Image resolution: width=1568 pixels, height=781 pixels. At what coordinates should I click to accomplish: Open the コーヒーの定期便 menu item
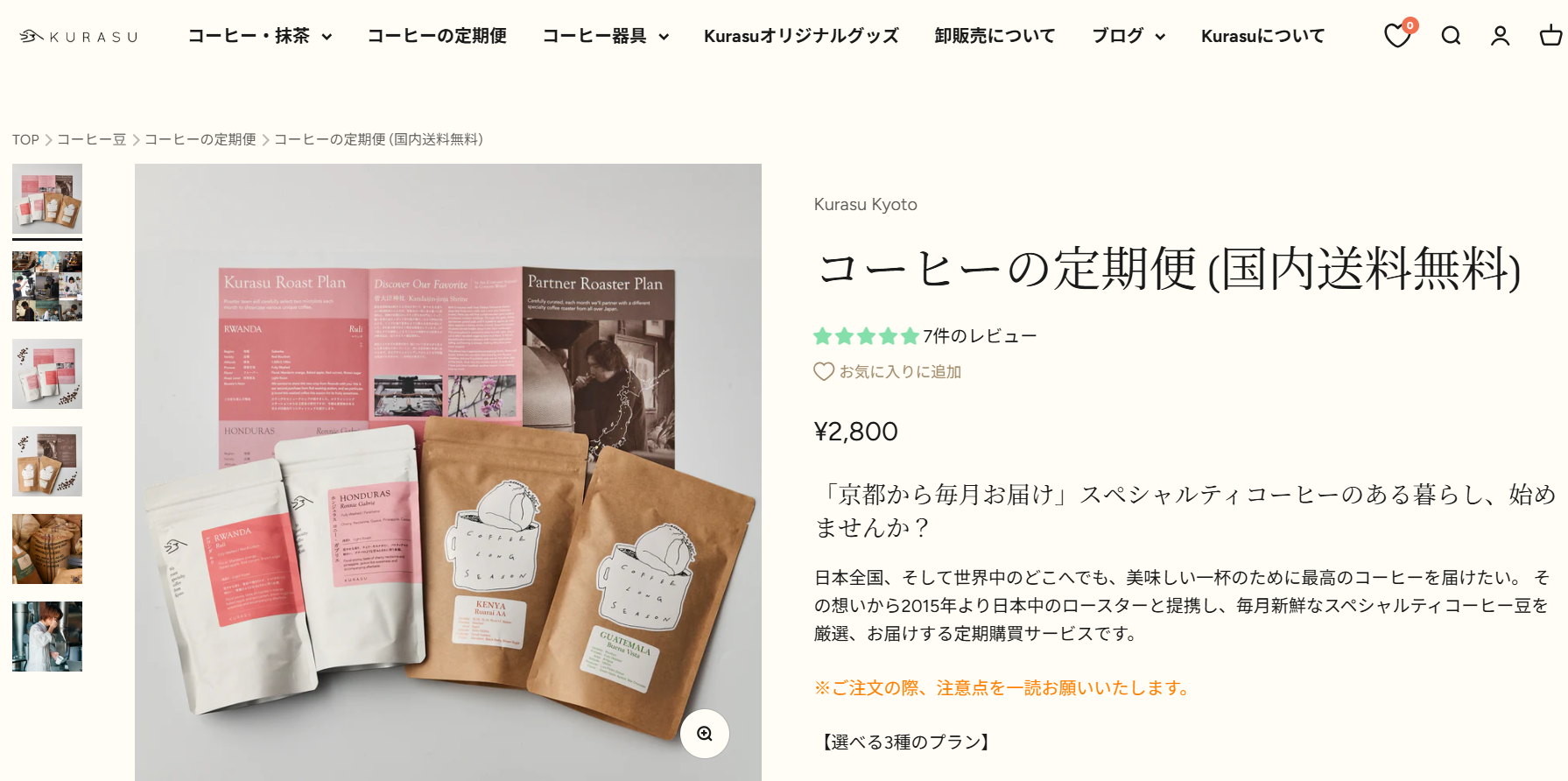point(437,36)
